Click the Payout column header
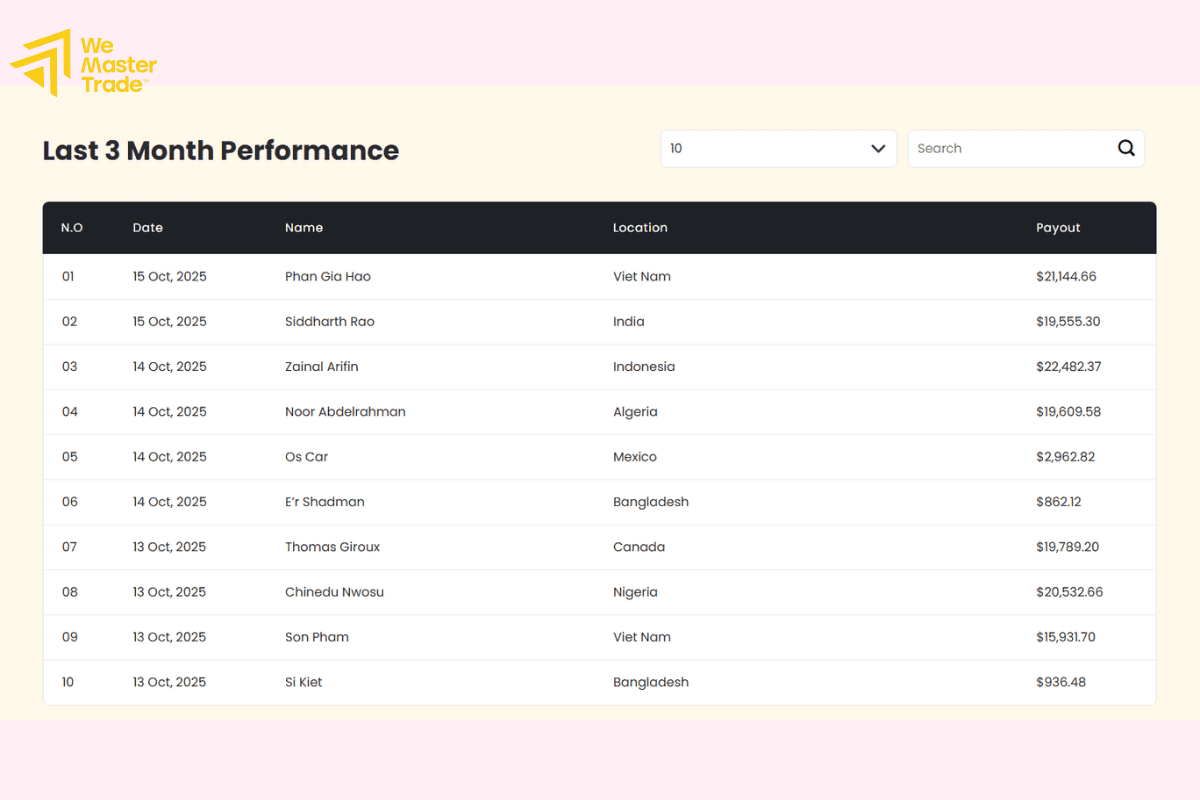 click(1058, 228)
